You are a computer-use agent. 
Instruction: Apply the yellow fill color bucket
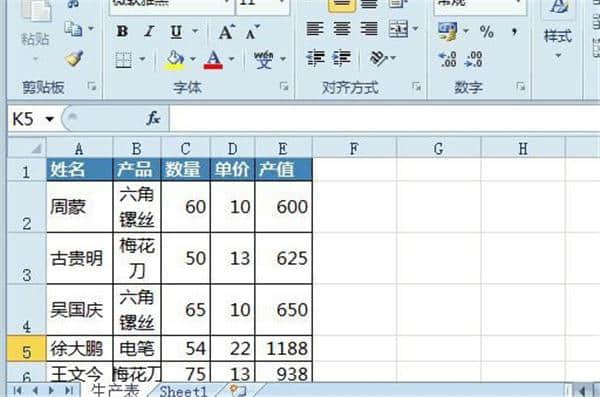click(x=175, y=60)
